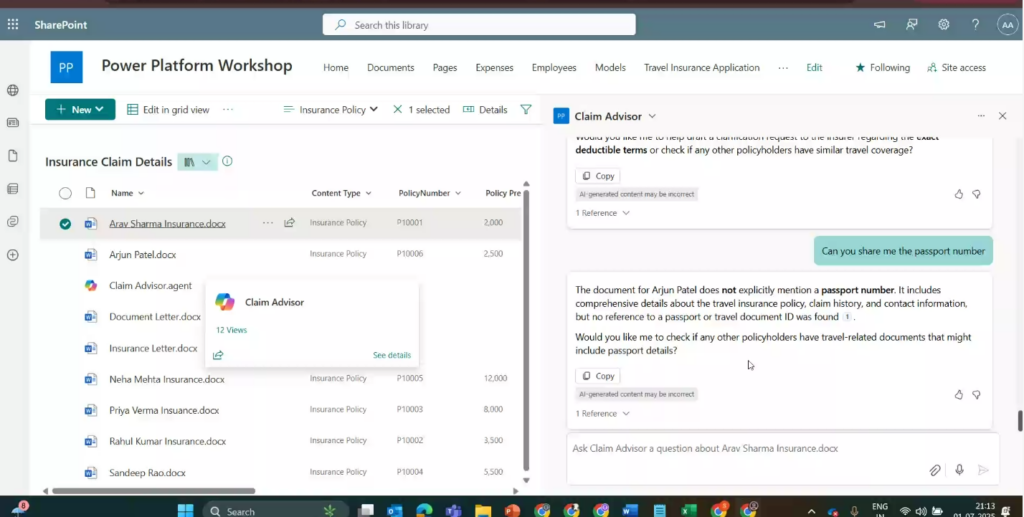Open the settings gear in SharePoint header
Viewport: 1024px width, 517px height.
coord(944,25)
